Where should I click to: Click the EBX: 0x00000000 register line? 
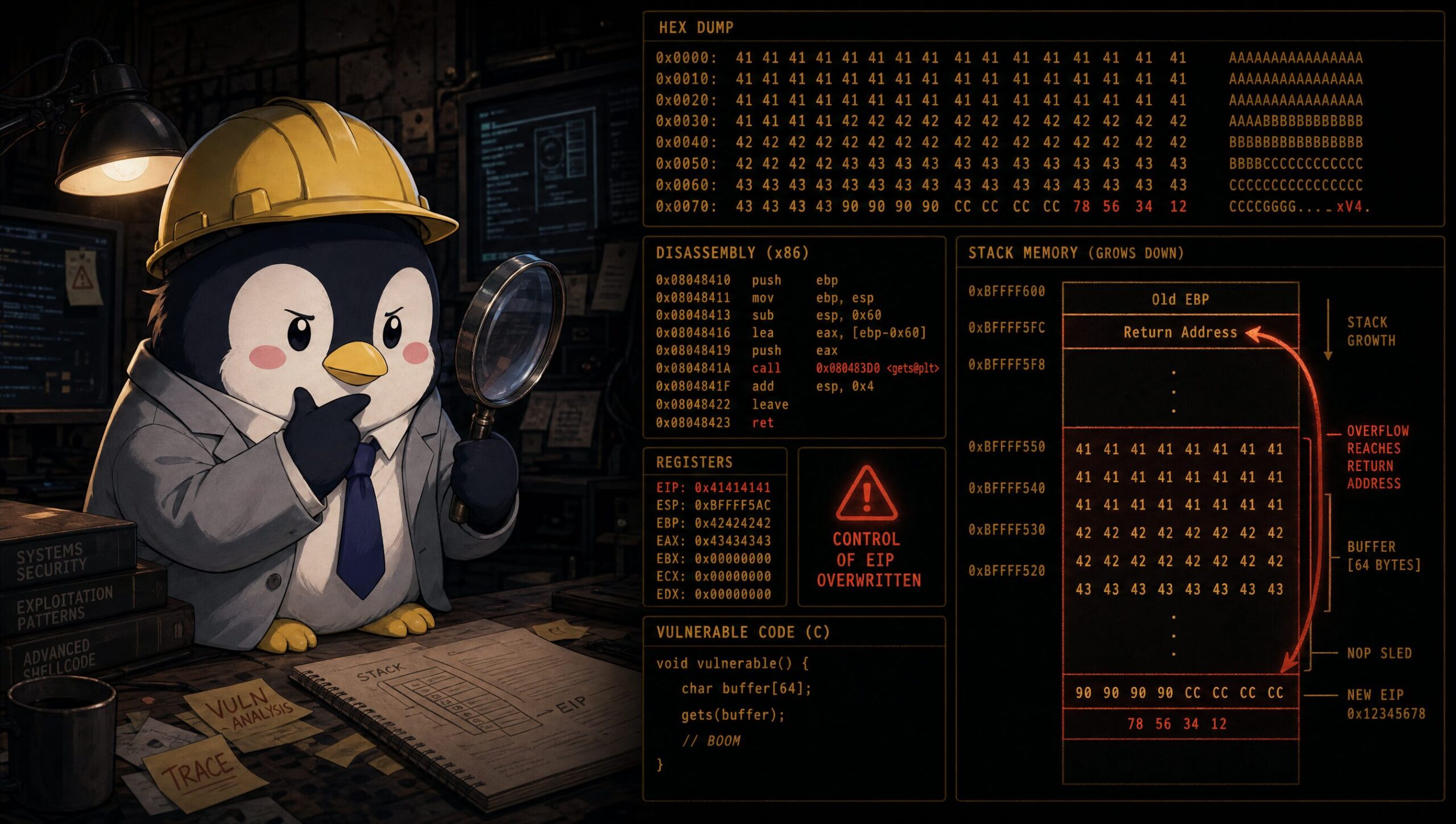click(713, 558)
